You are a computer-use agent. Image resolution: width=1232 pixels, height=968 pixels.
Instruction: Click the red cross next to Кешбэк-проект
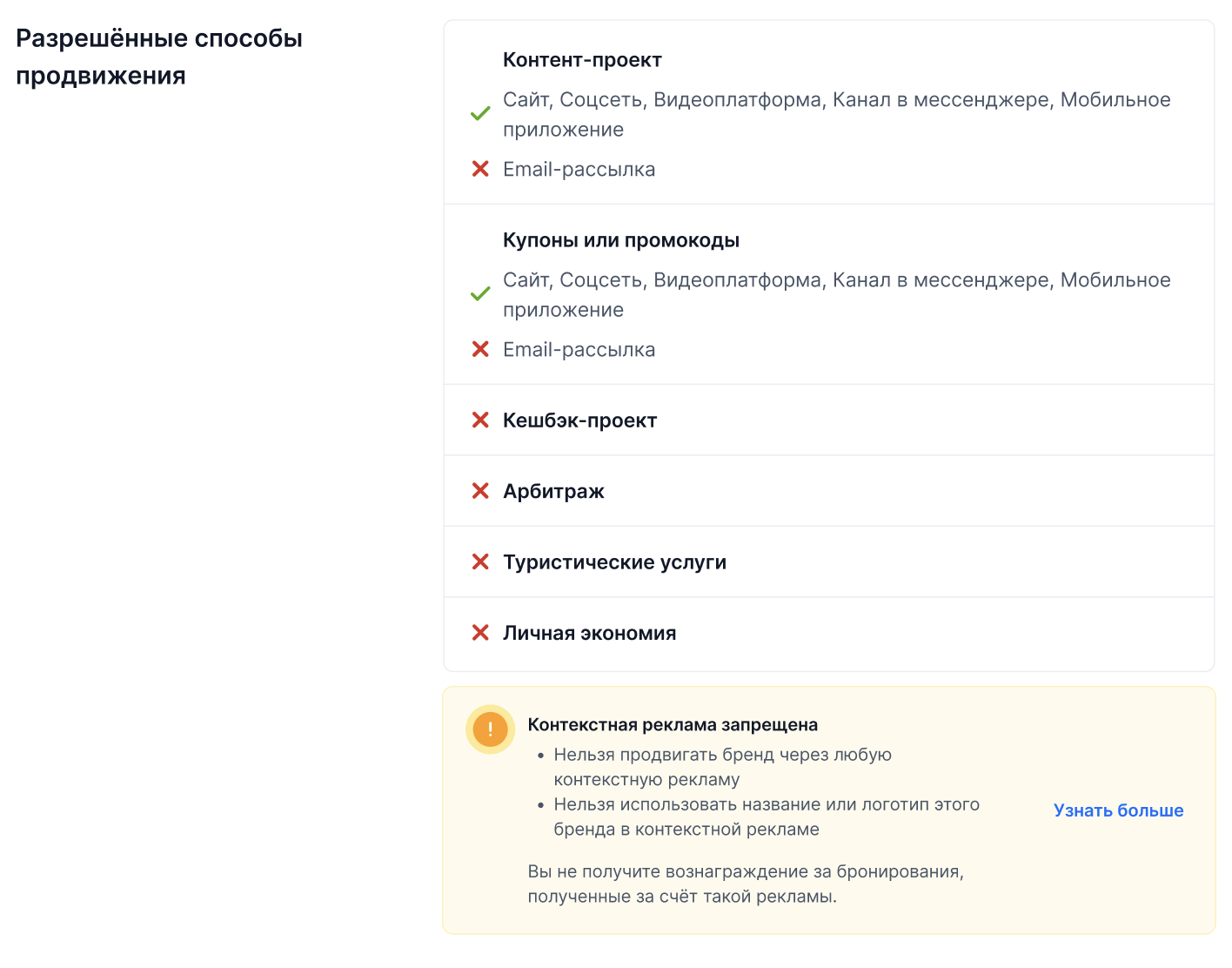tap(480, 420)
